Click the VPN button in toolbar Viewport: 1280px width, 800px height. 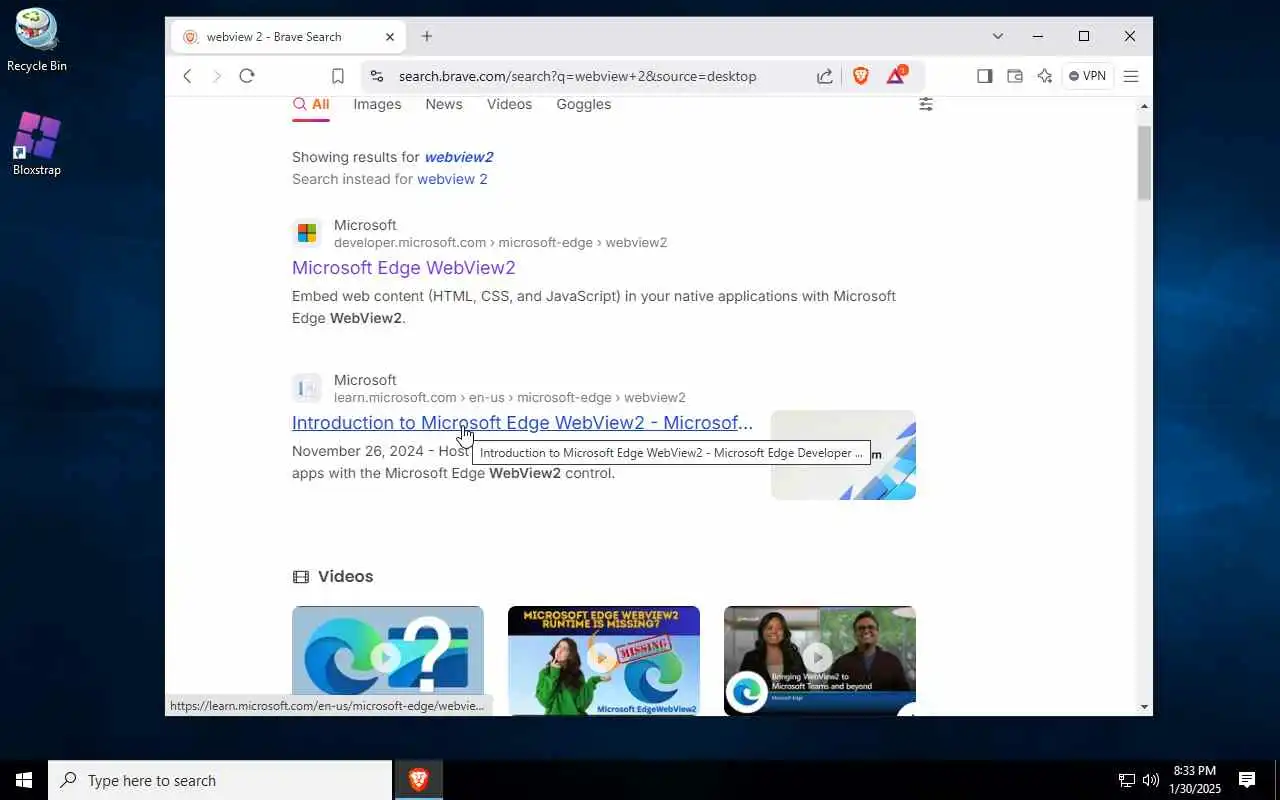point(1087,76)
